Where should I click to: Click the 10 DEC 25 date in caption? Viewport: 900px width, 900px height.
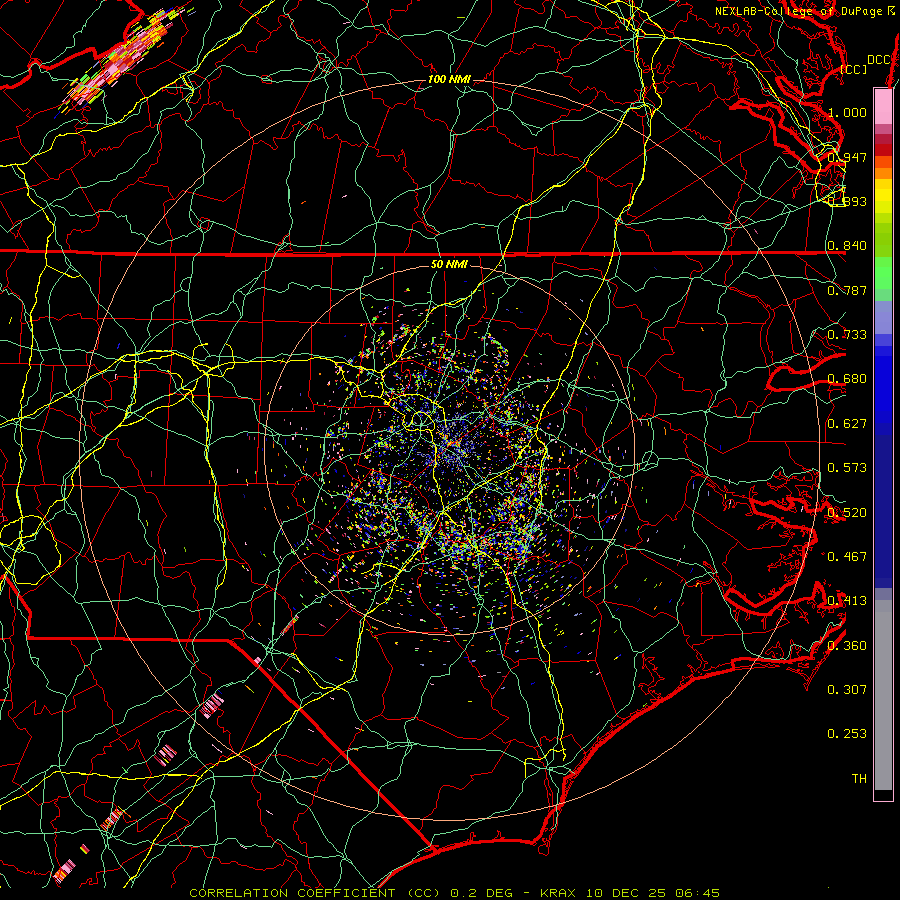[x=626, y=893]
